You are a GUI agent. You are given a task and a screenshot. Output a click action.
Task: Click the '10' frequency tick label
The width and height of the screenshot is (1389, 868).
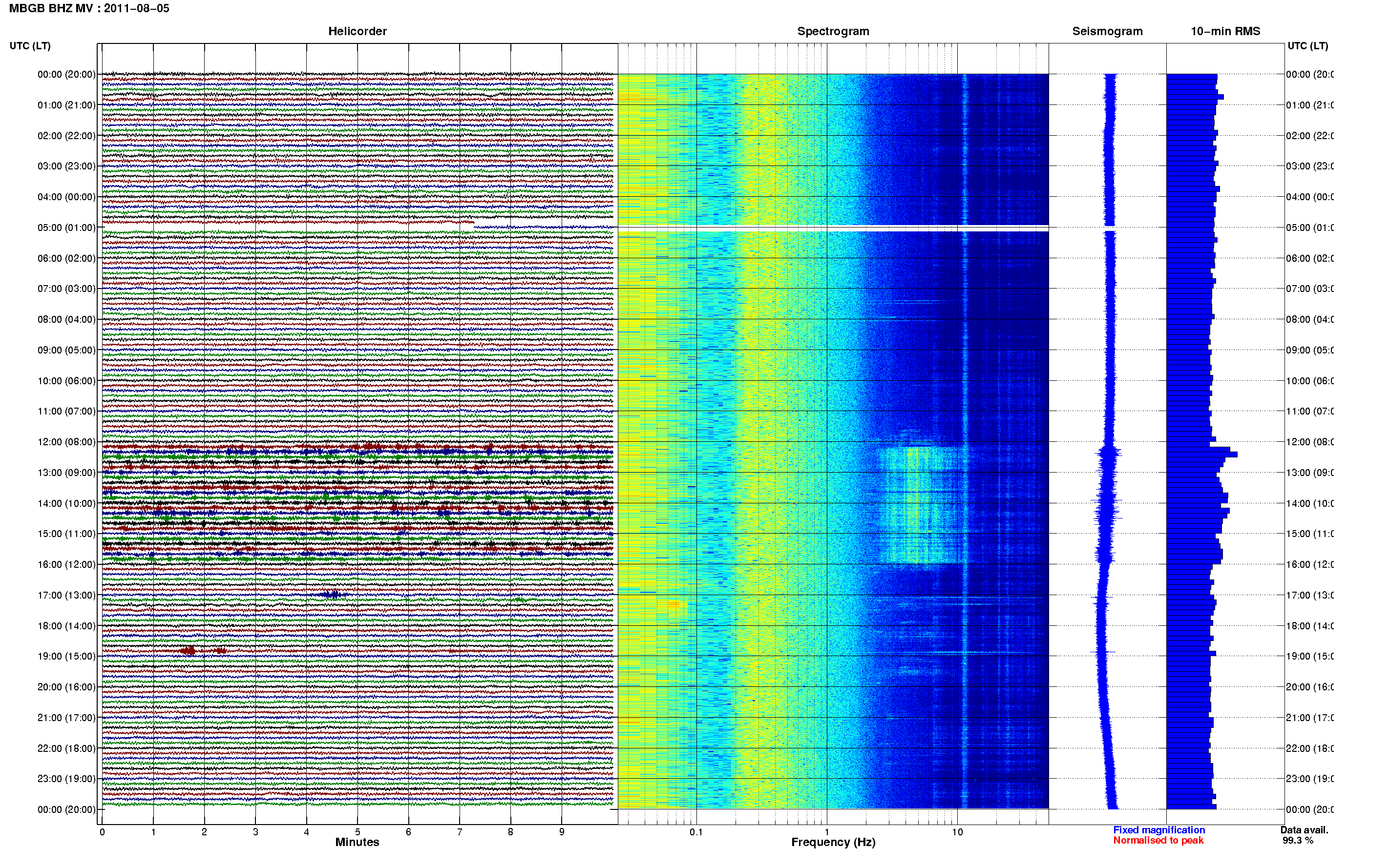point(957,832)
